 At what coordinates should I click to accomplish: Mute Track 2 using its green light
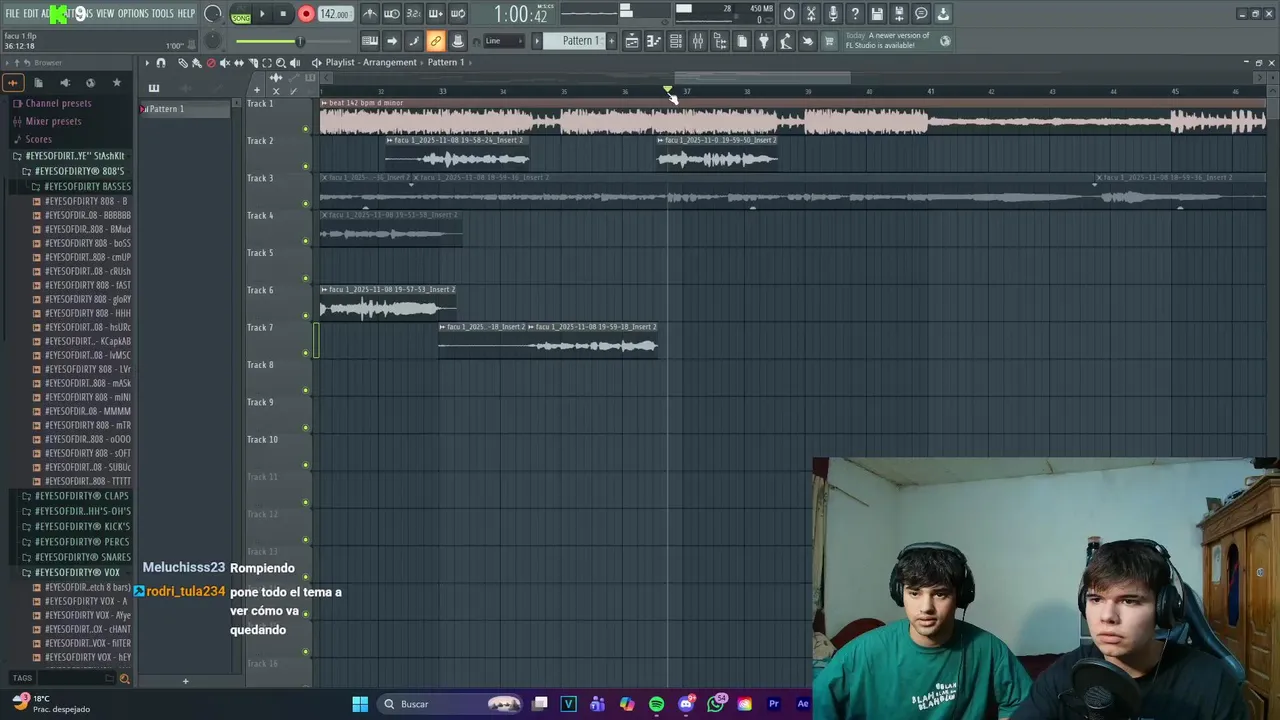306,166
